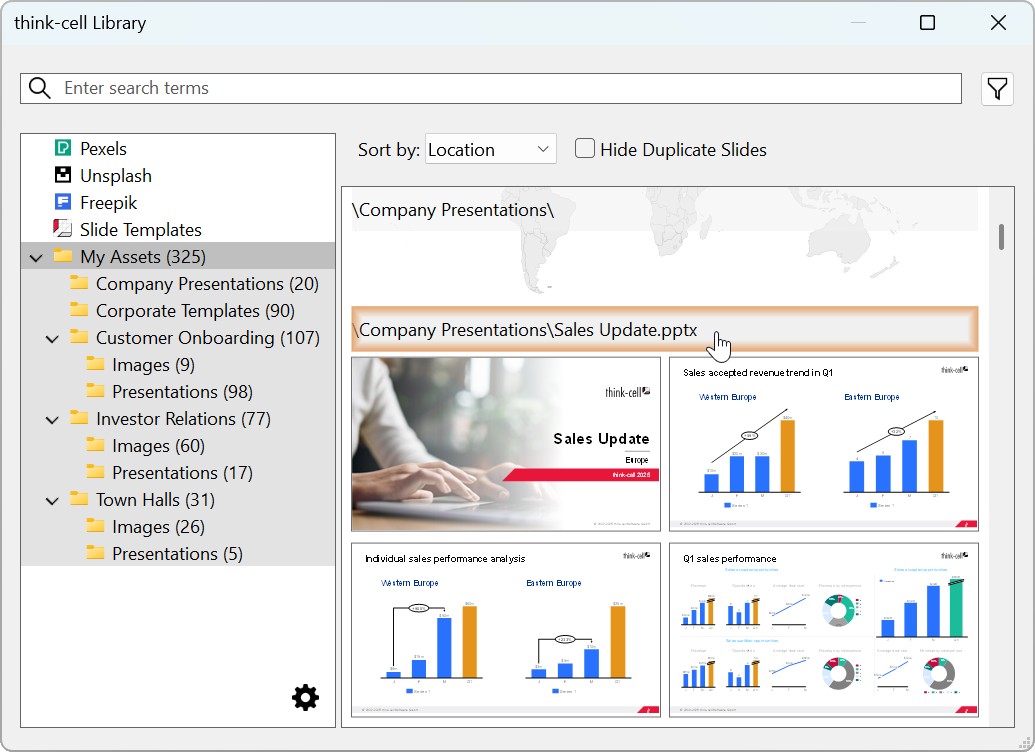Open the Sort by Location dropdown
This screenshot has height=752, width=1035.
coord(490,150)
